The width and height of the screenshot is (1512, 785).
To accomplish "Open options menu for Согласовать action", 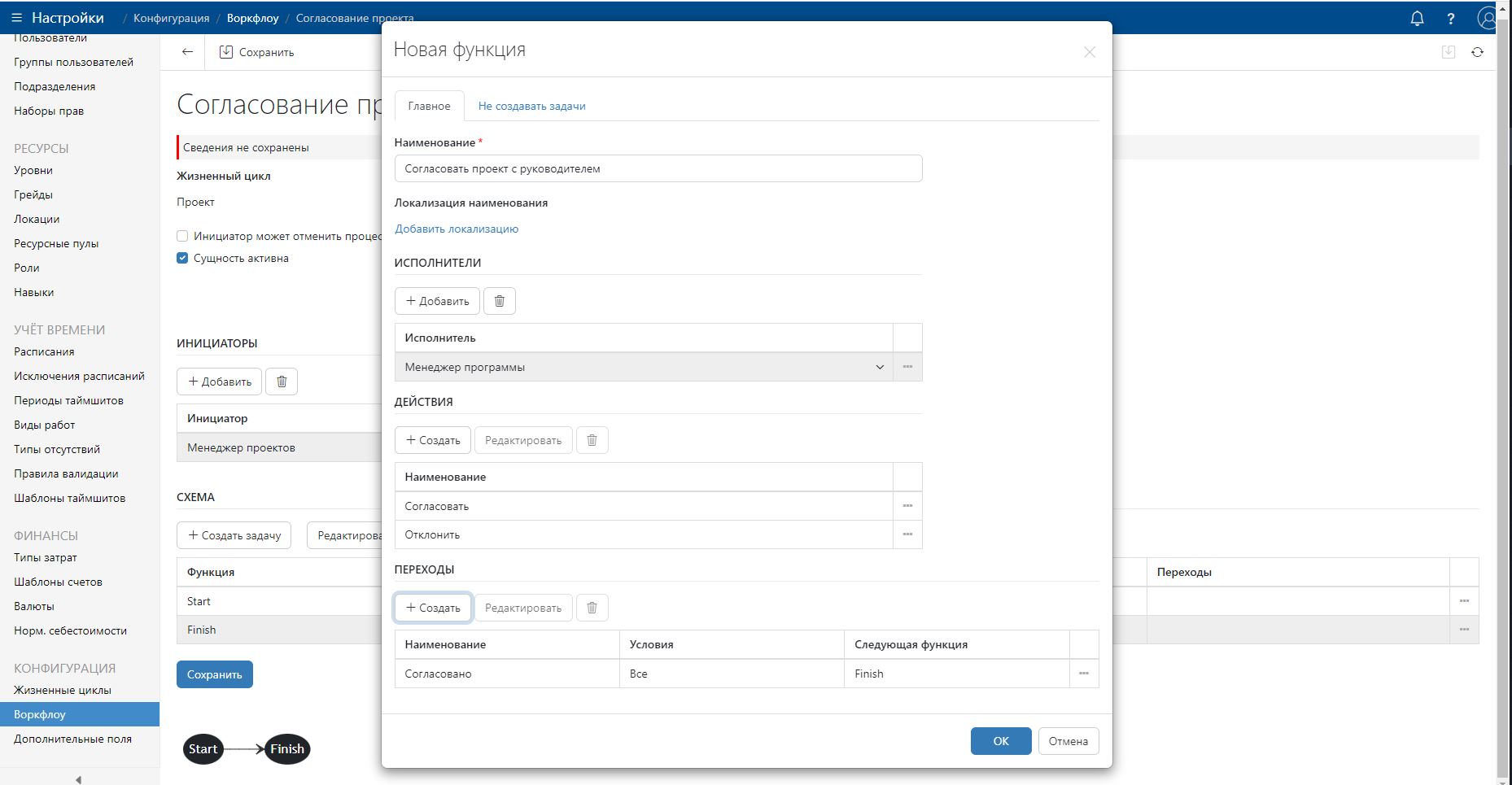I will (x=907, y=506).
